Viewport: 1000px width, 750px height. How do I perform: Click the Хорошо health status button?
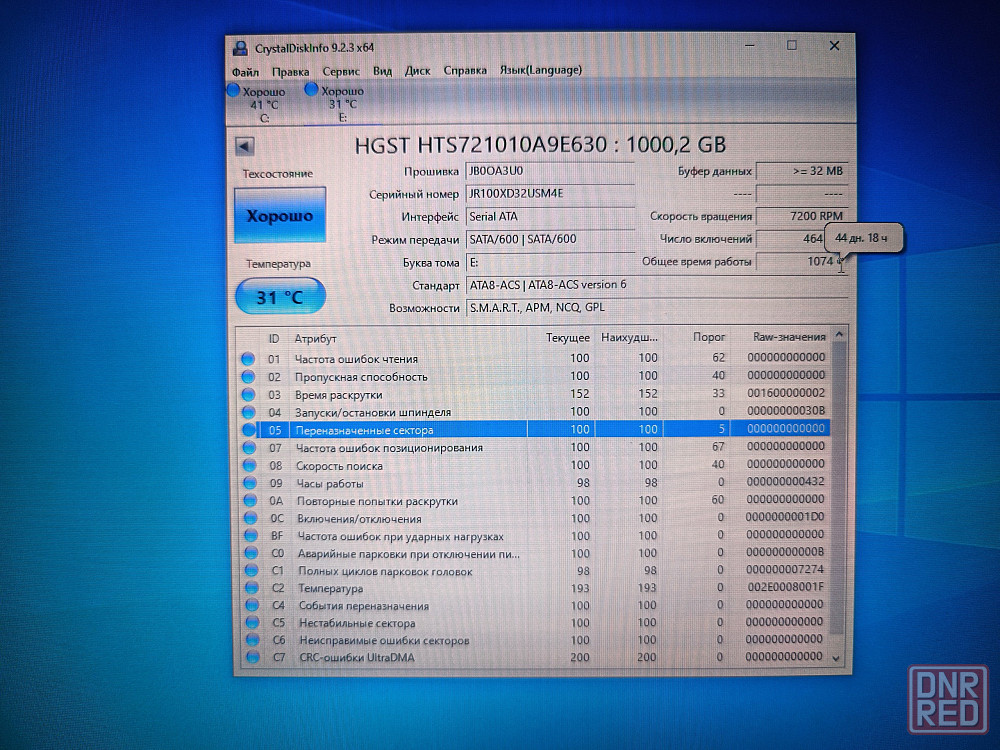click(280, 215)
